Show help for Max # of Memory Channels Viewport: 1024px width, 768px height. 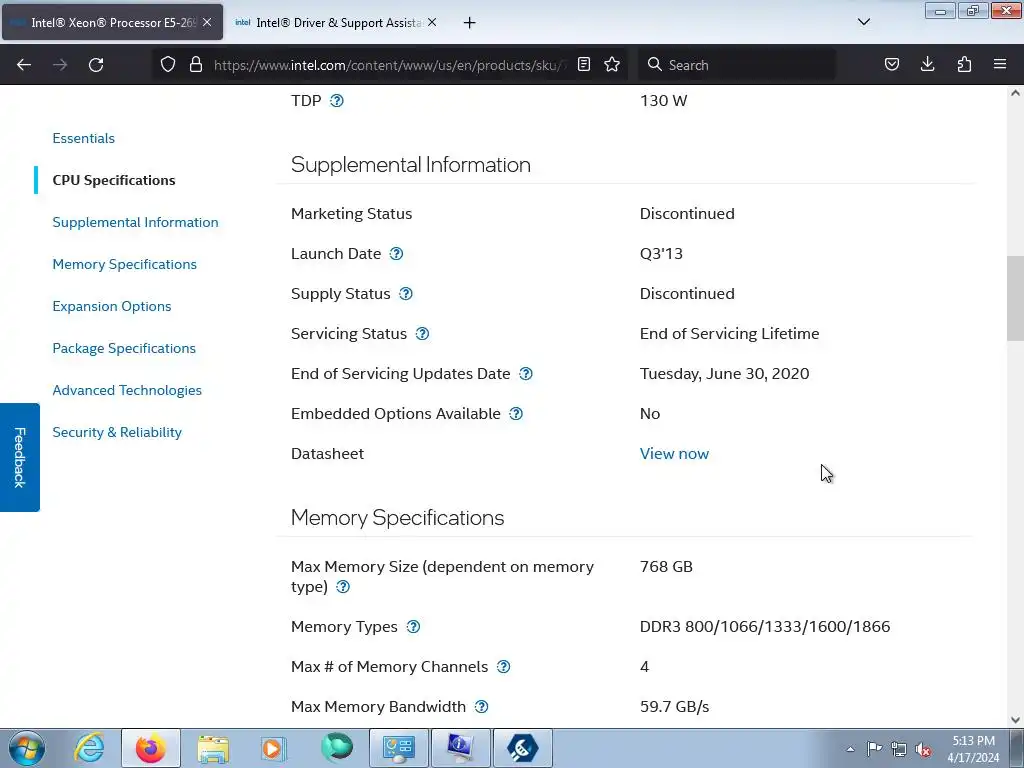coord(504,667)
